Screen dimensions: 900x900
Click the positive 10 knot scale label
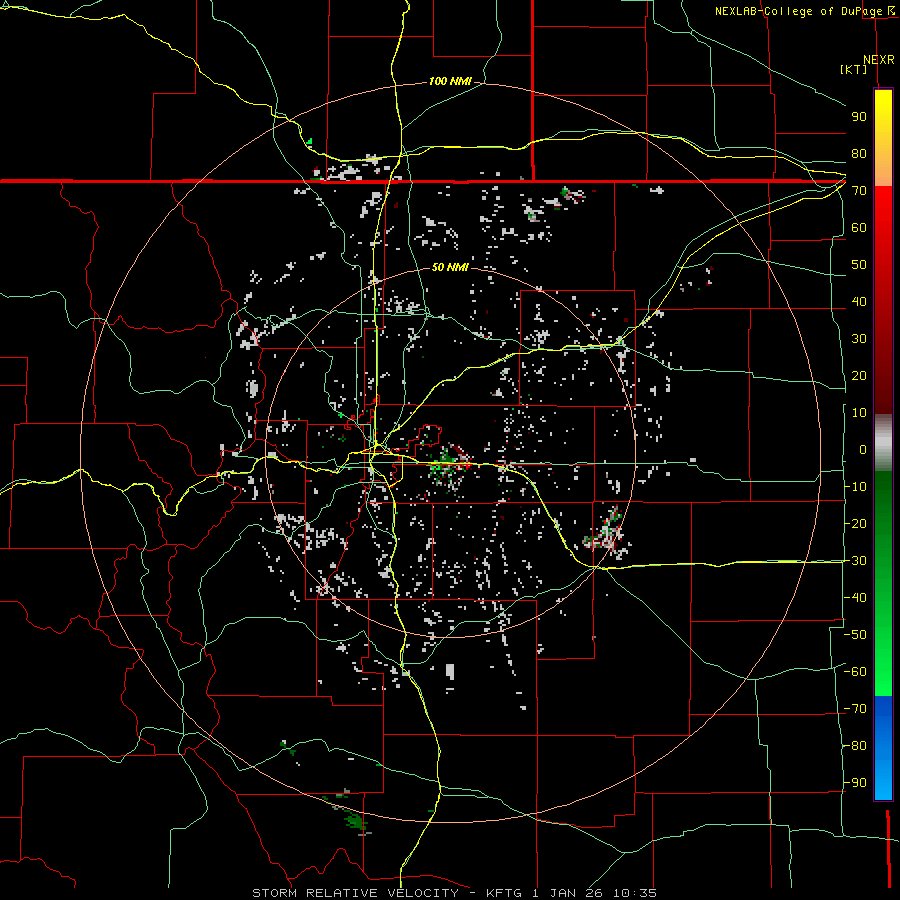click(859, 413)
